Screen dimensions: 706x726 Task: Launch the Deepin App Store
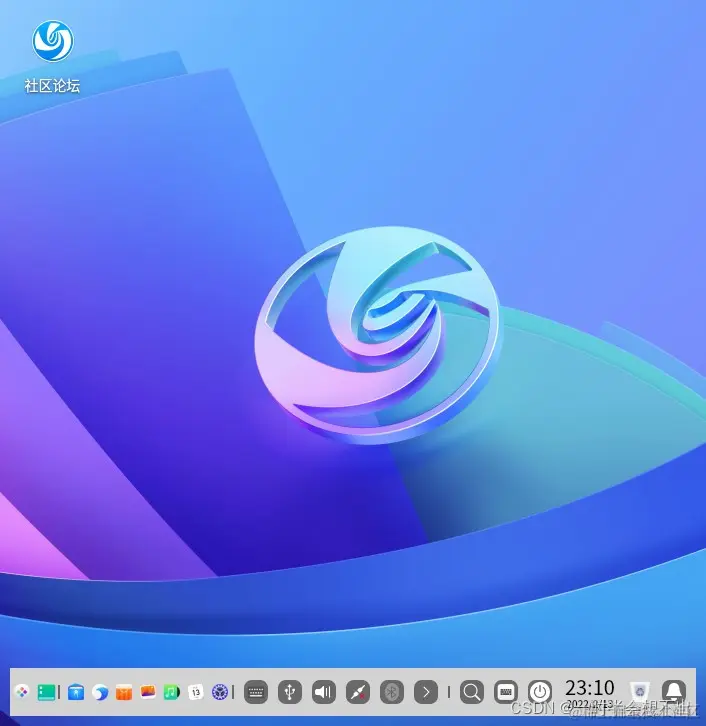pyautogui.click(x=76, y=692)
